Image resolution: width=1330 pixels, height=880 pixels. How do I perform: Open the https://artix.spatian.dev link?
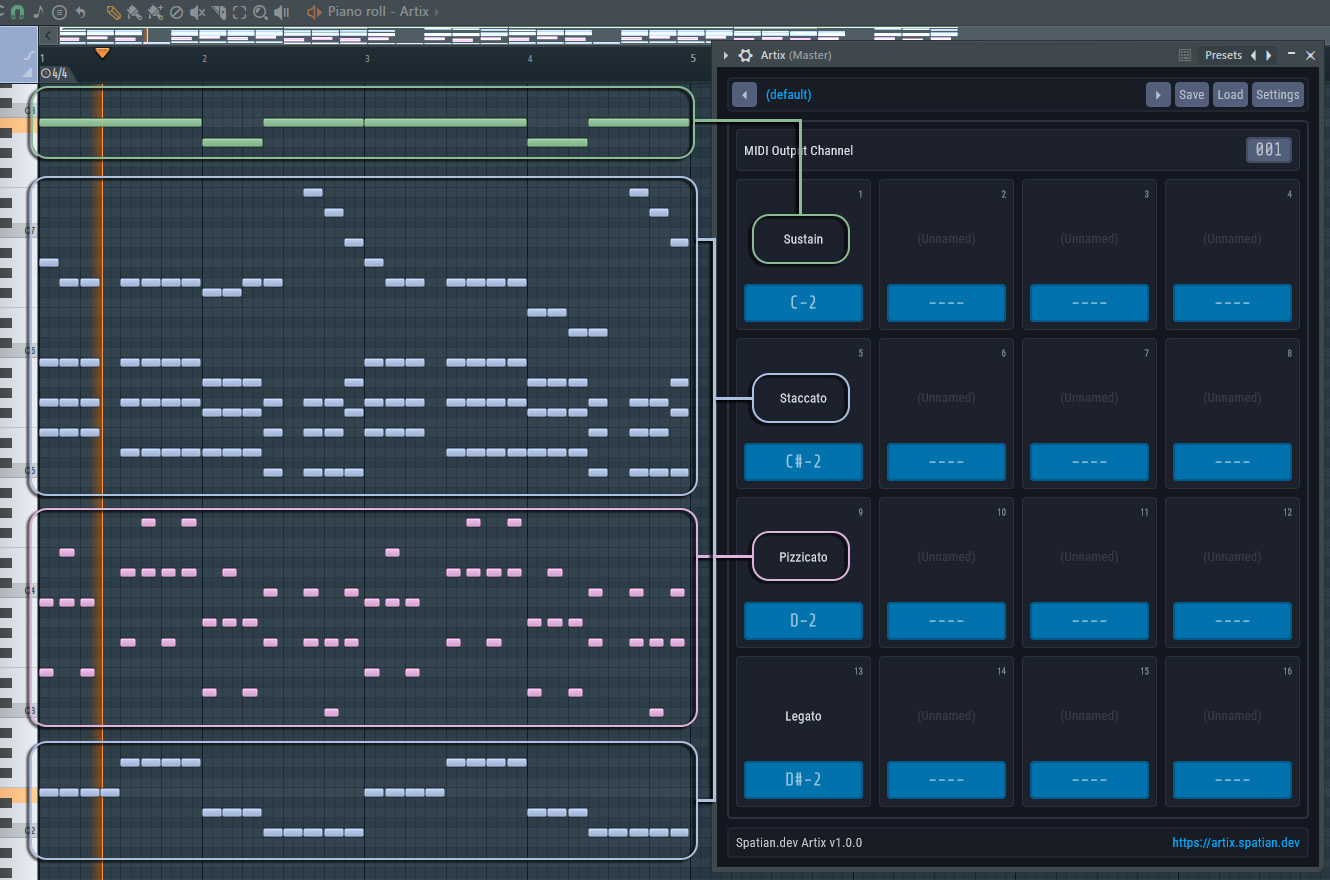[x=1236, y=843]
